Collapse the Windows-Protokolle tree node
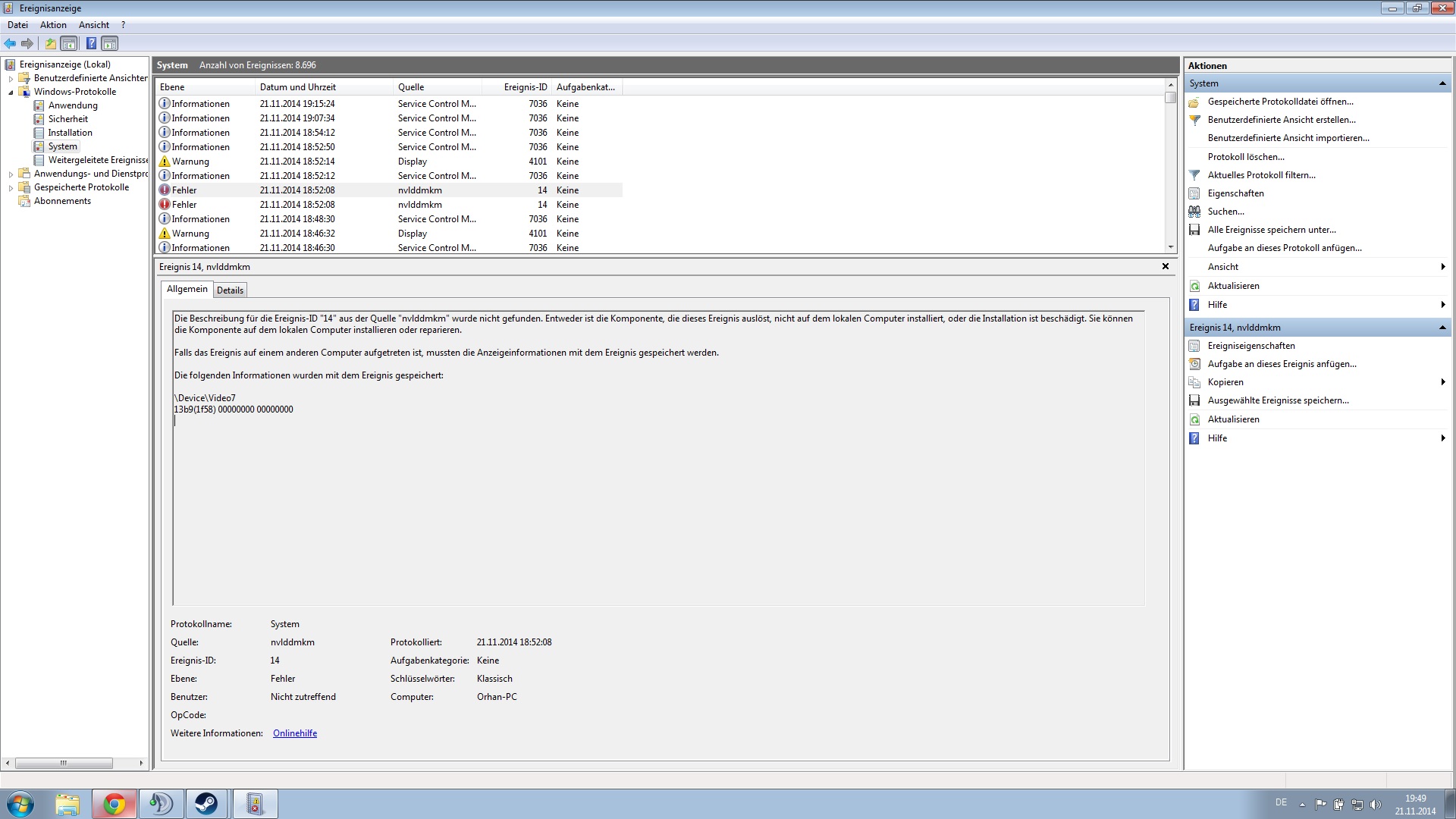Screen dimensions: 1456x819 [x=11, y=92]
